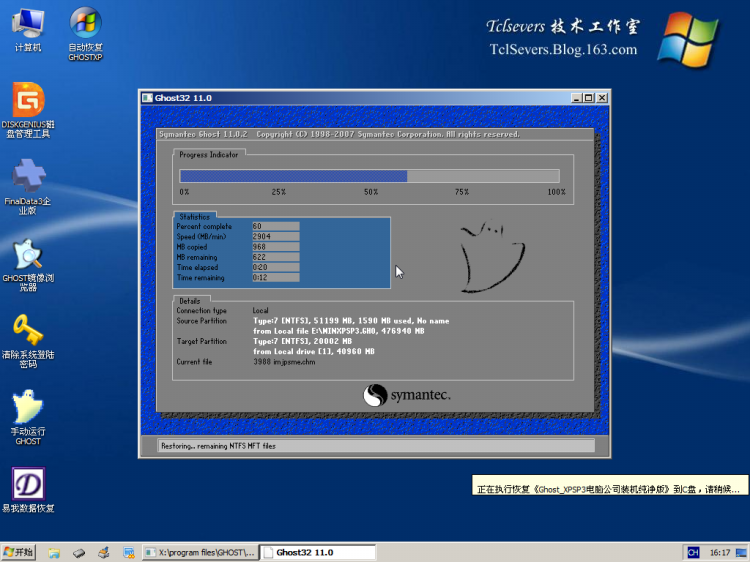Click the 开始 start button
The height and width of the screenshot is (562, 750).
[18, 552]
